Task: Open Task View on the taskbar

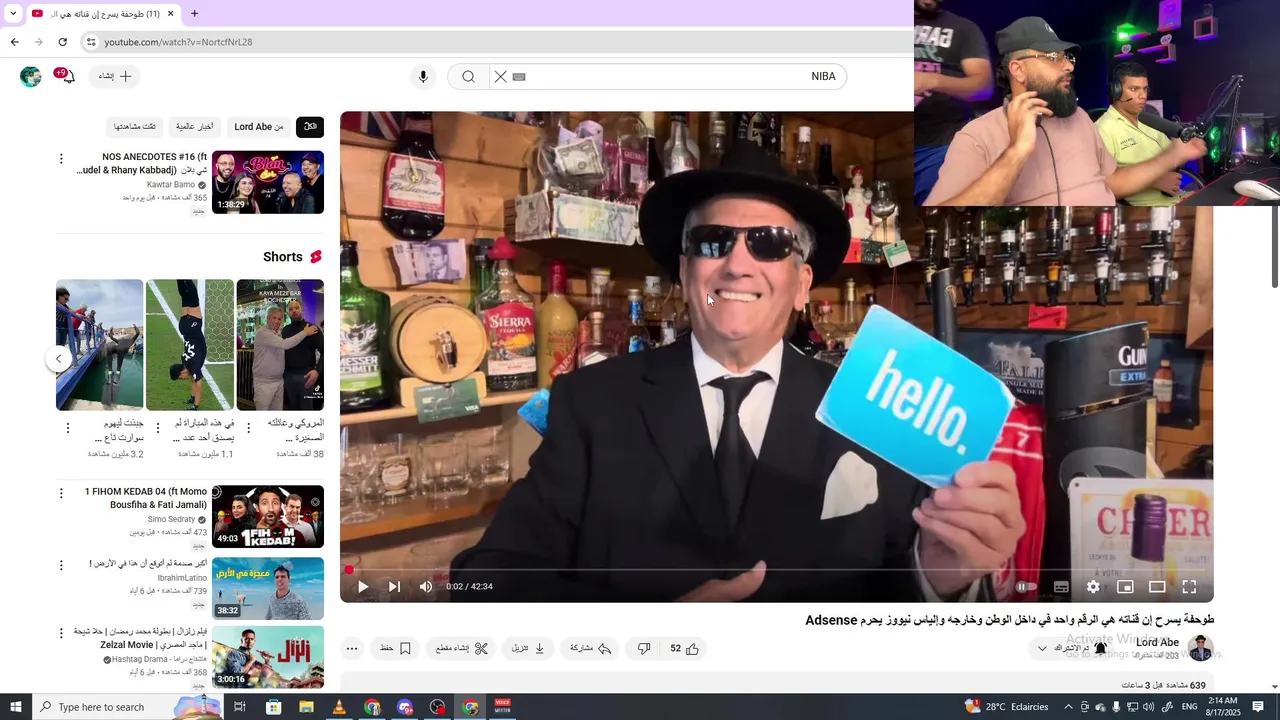Action: pos(240,707)
